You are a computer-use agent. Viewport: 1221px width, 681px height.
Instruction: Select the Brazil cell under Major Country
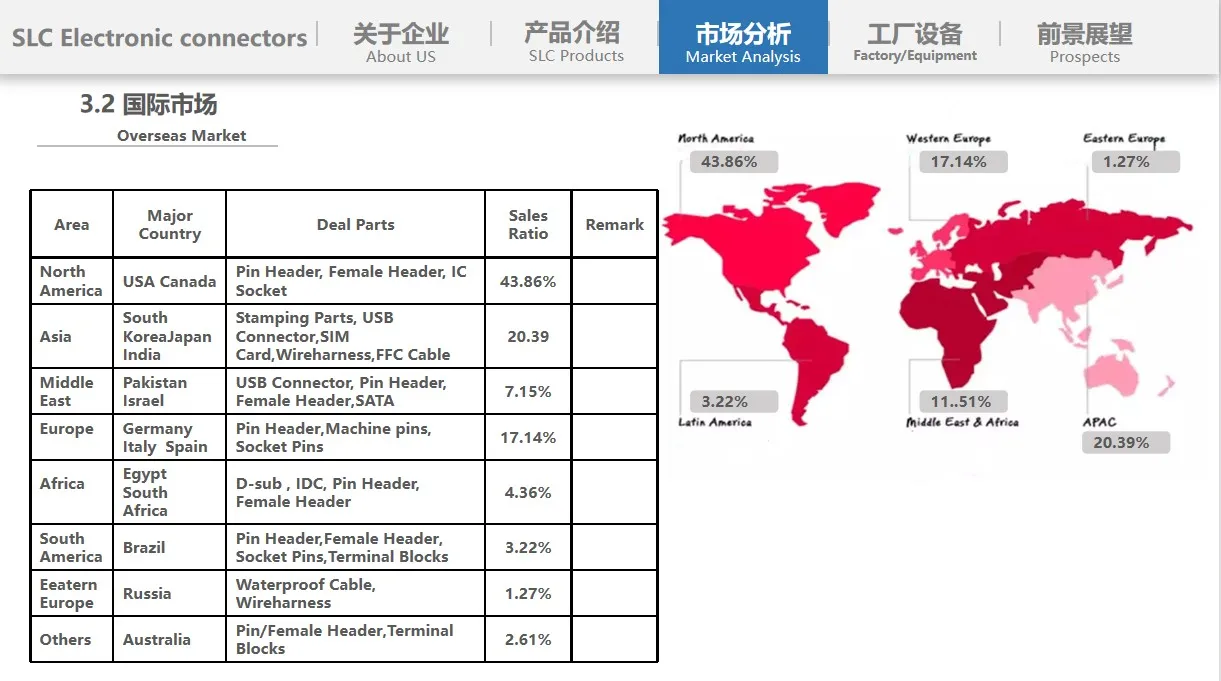144,547
